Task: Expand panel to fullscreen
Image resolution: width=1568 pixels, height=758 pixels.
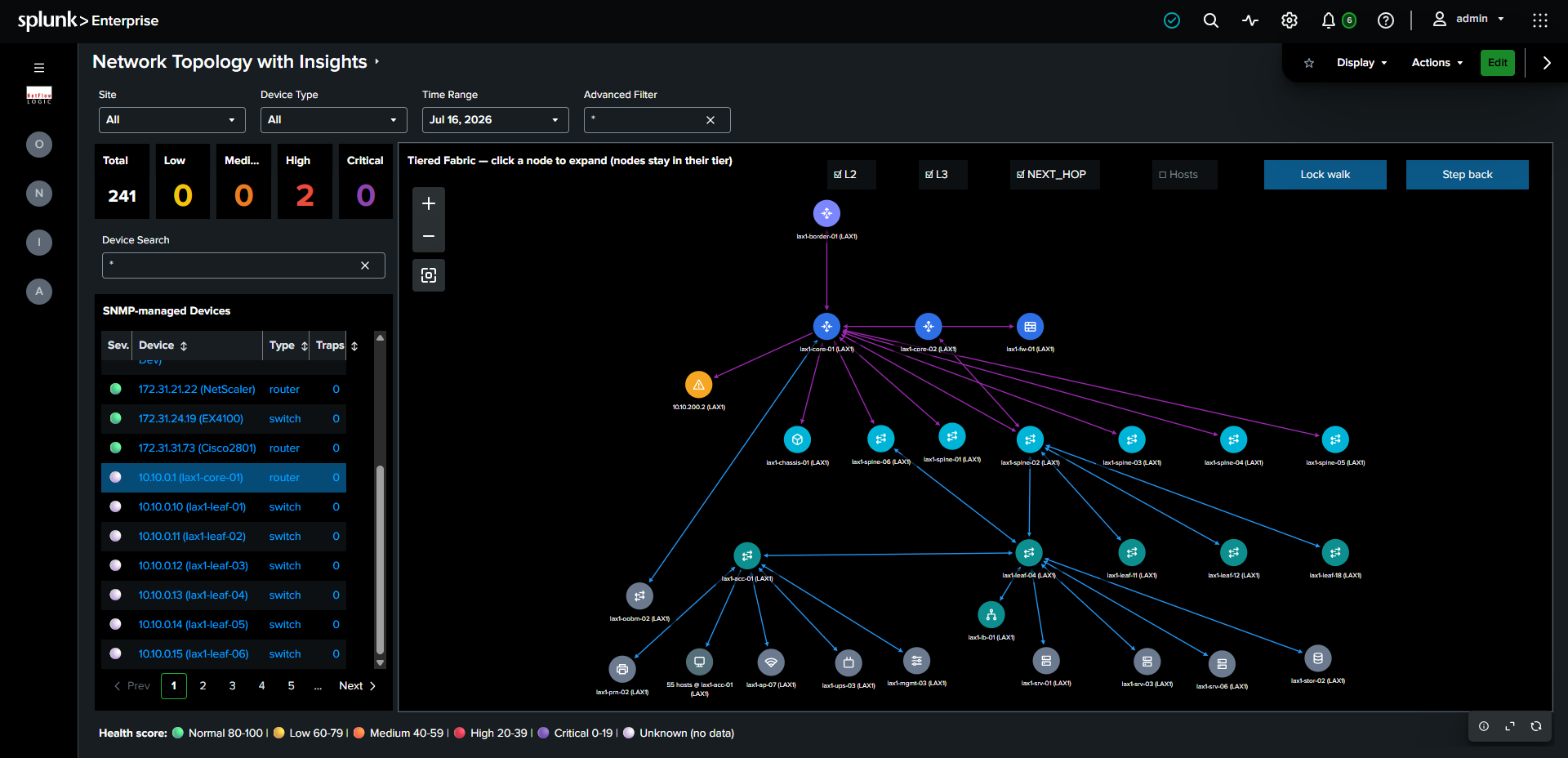Action: coord(1510,726)
